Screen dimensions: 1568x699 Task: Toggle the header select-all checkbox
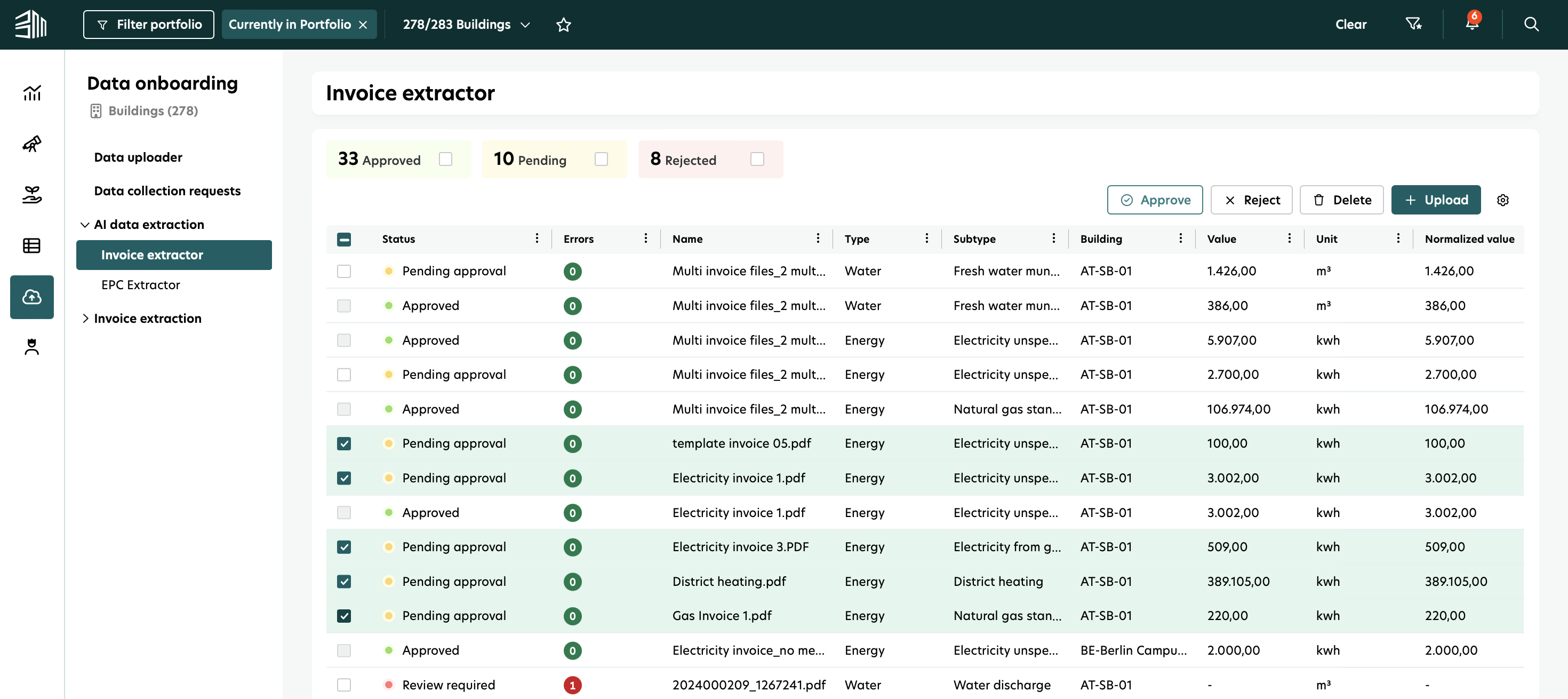[x=344, y=239]
